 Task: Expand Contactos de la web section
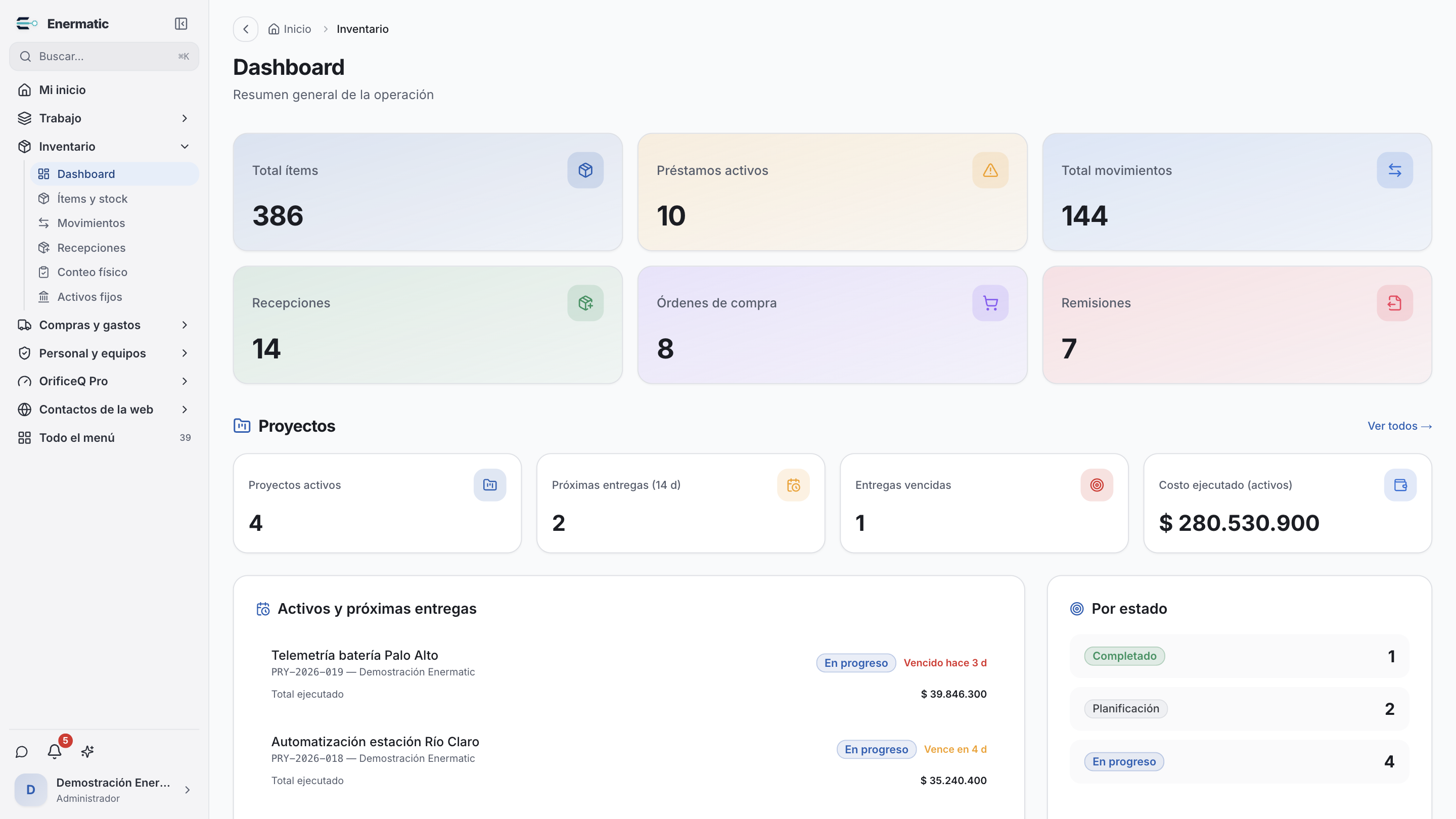pos(104,409)
